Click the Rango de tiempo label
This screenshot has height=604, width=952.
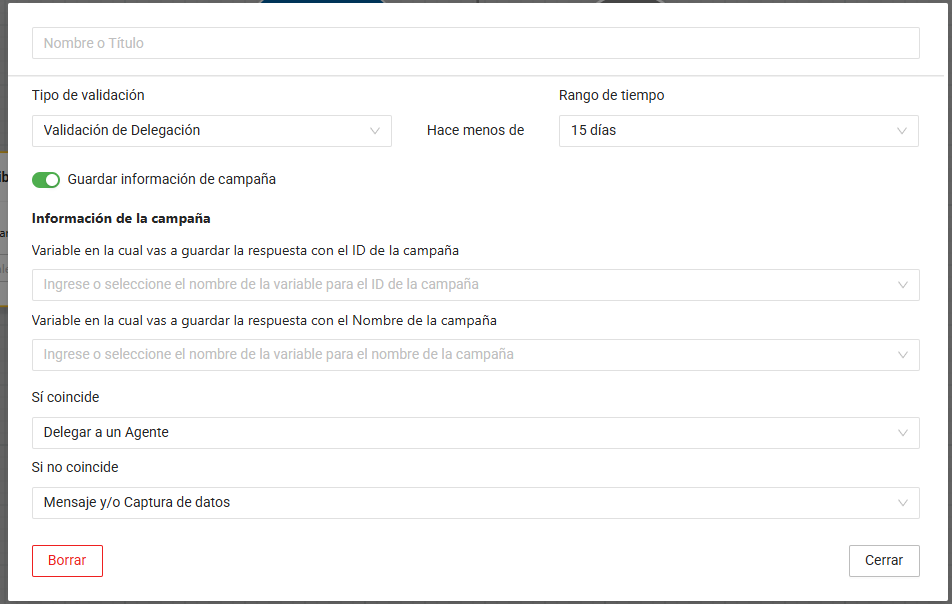[x=611, y=96]
